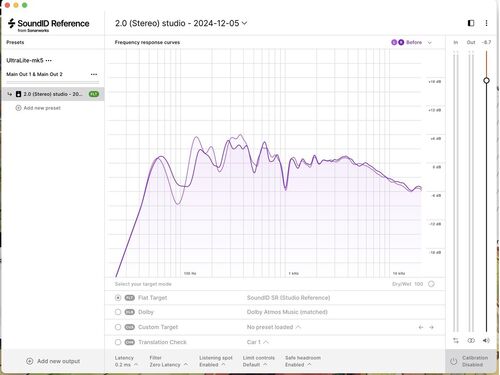Expand the No preset loaded chooser
This screenshot has height=375, width=500.
point(273,327)
